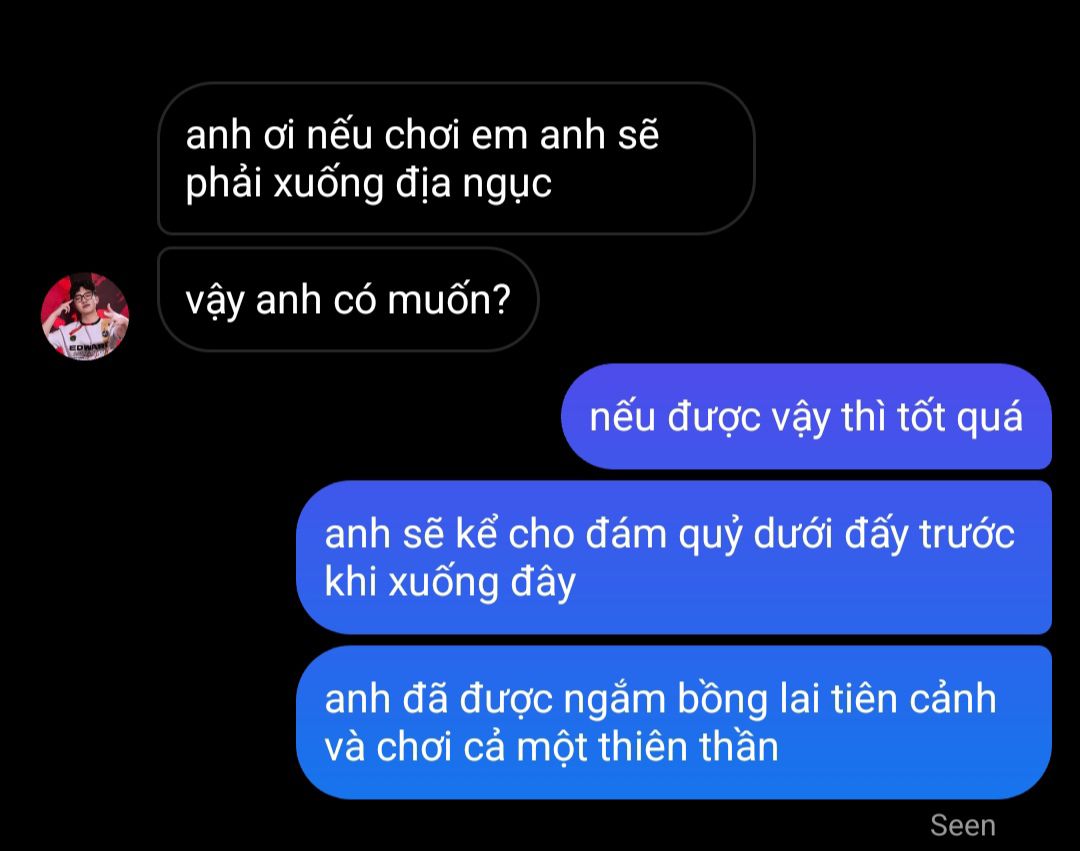Click the words 'phải xuống địa ngục'

point(368,185)
